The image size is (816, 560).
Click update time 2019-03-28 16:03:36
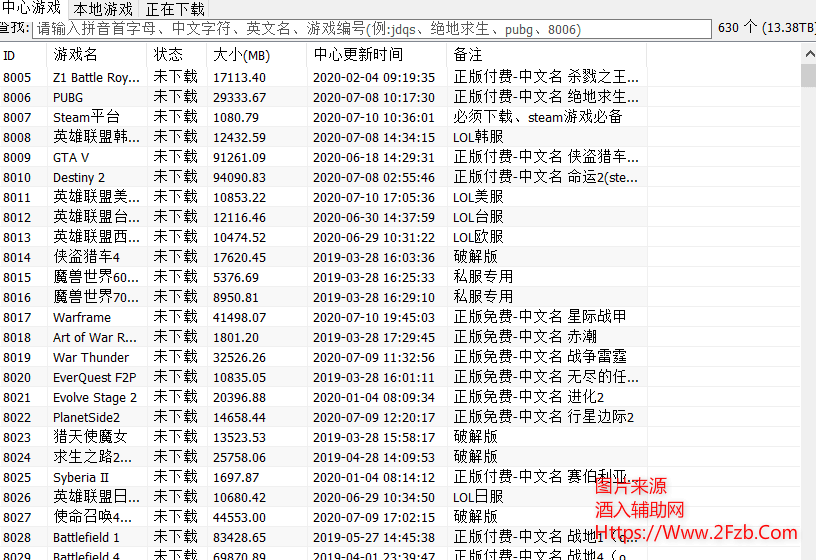374,257
